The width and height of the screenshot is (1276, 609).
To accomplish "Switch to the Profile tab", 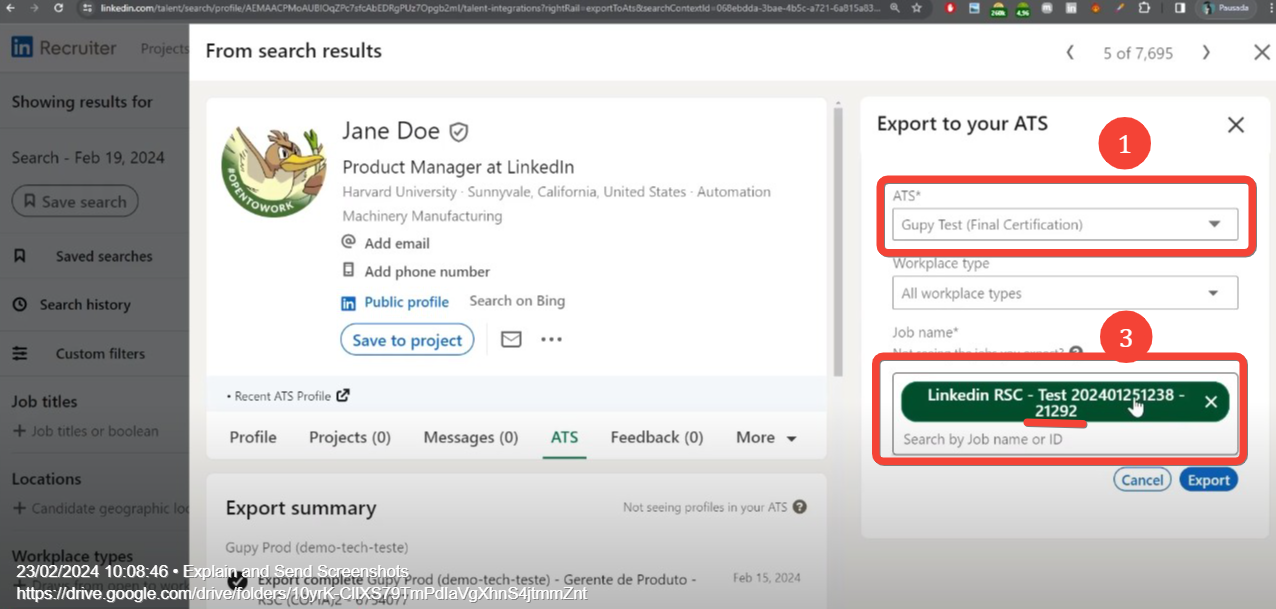I will pos(253,437).
